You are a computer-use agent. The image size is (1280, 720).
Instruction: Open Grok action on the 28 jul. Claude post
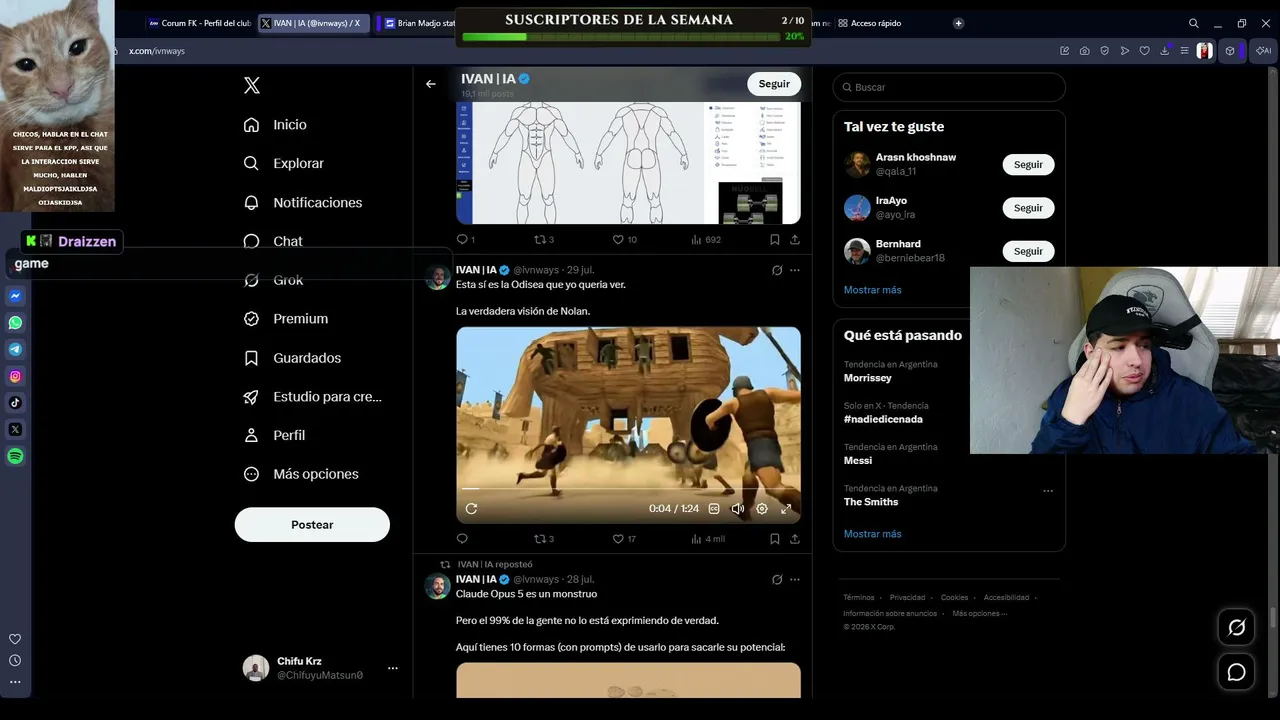[777, 579]
